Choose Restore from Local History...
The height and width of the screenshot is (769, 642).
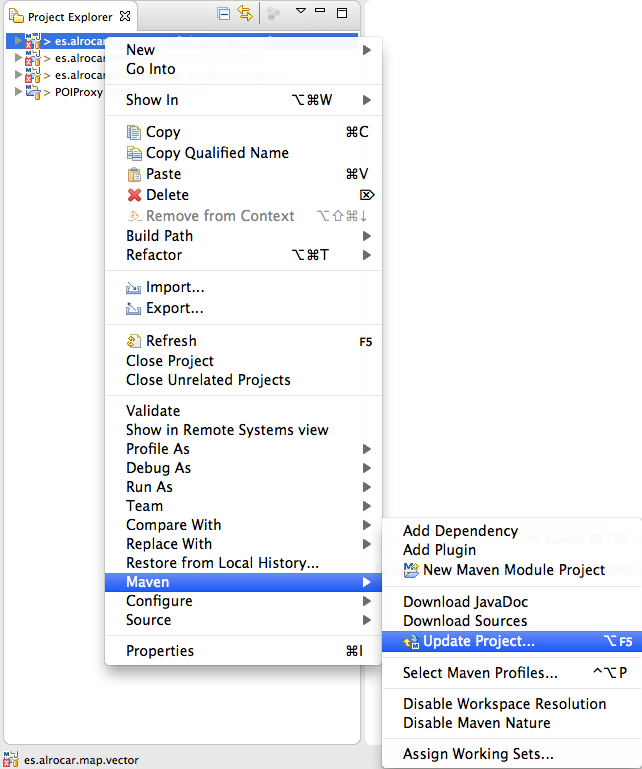pyautogui.click(x=243, y=563)
